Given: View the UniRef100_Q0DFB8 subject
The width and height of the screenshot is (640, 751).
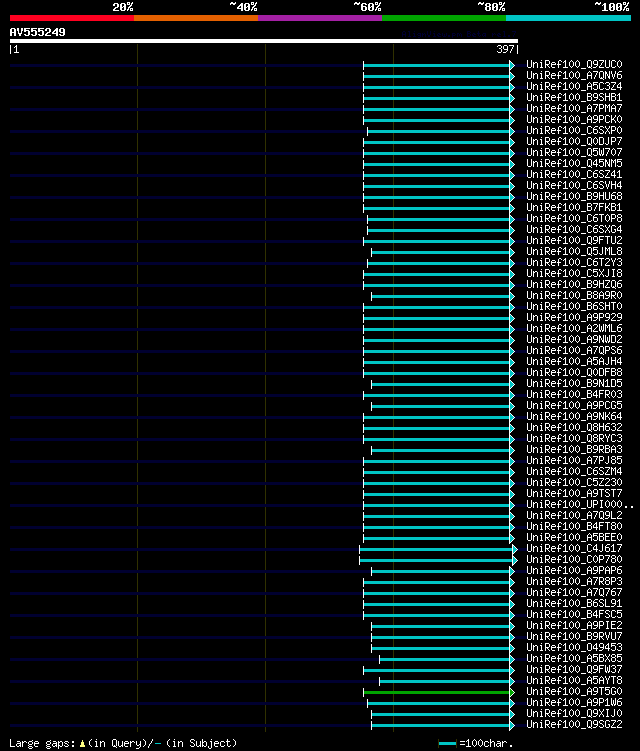Looking at the screenshot, I should pyautogui.click(x=574, y=373).
